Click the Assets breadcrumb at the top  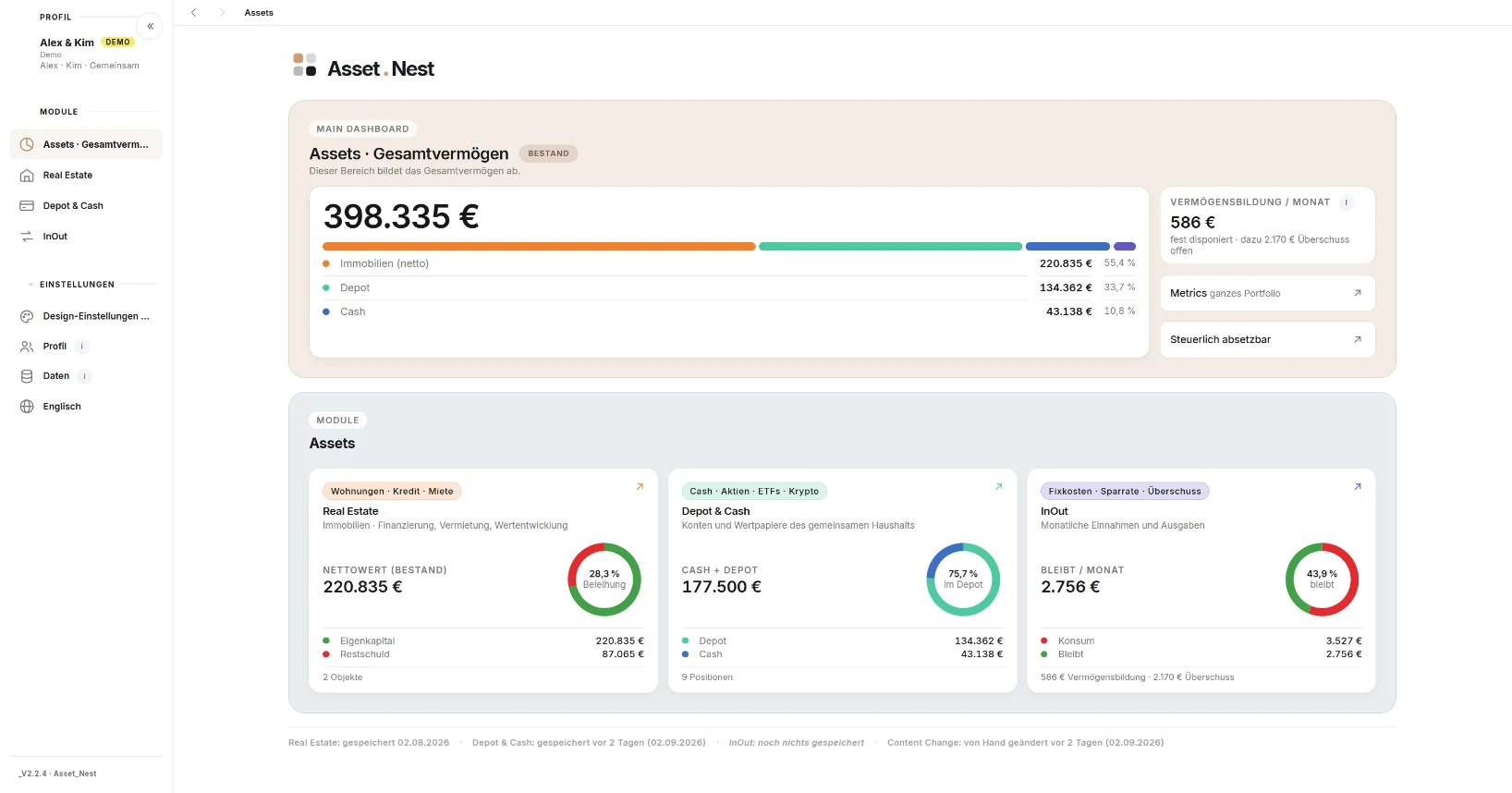(259, 13)
